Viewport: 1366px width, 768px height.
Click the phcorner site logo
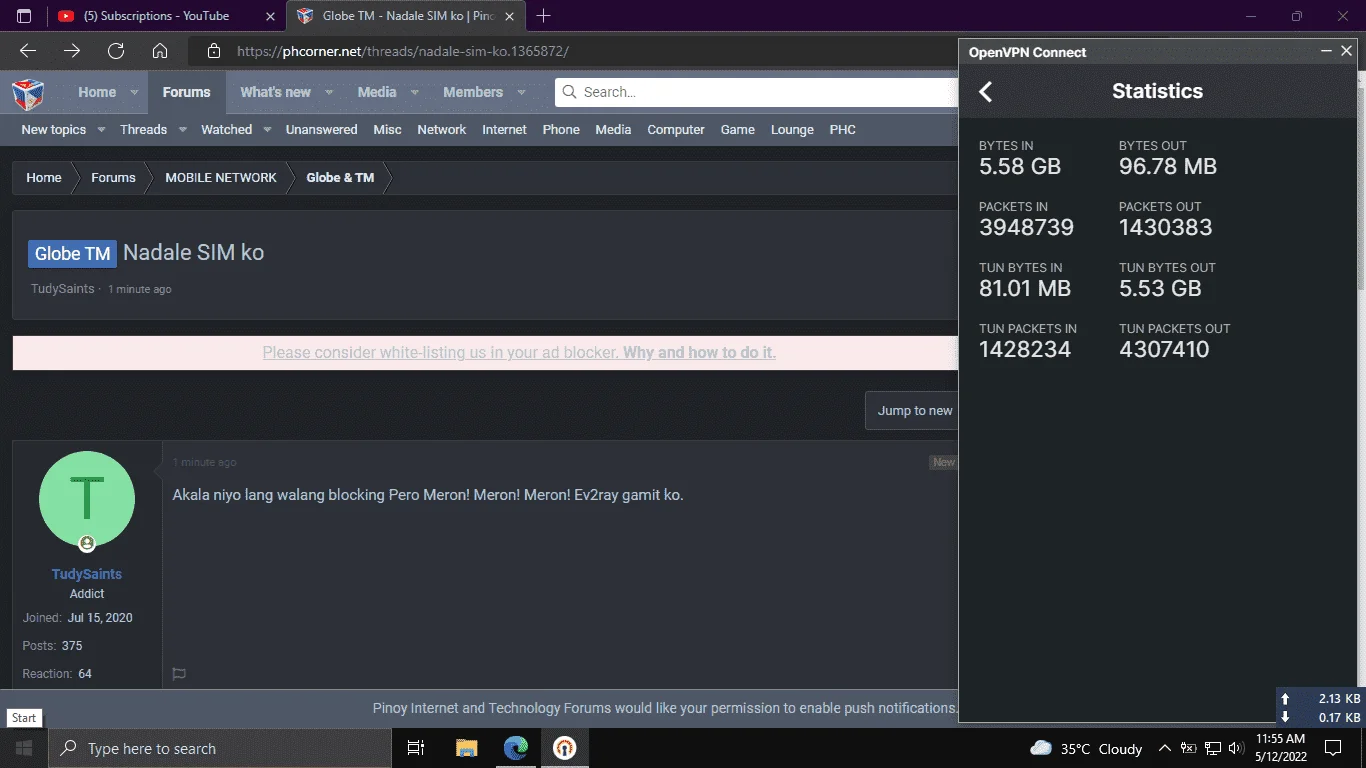(28, 93)
